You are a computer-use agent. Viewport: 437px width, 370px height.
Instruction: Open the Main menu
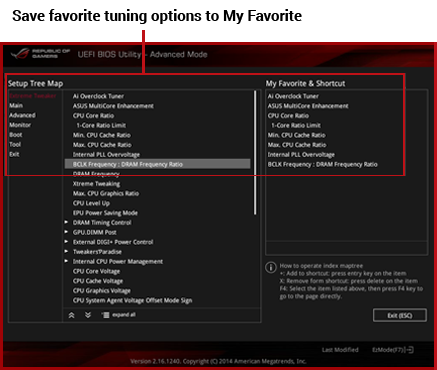[16, 105]
